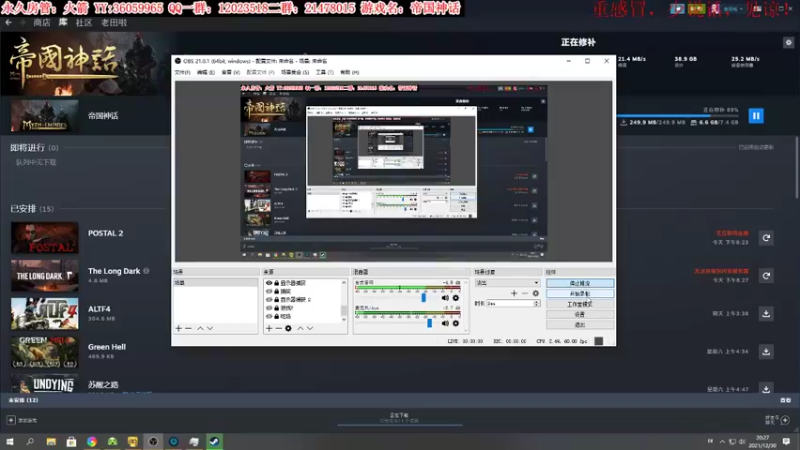The height and width of the screenshot is (450, 800).
Task: Move source down arrow in OBS sources panel
Action: [x=310, y=329]
